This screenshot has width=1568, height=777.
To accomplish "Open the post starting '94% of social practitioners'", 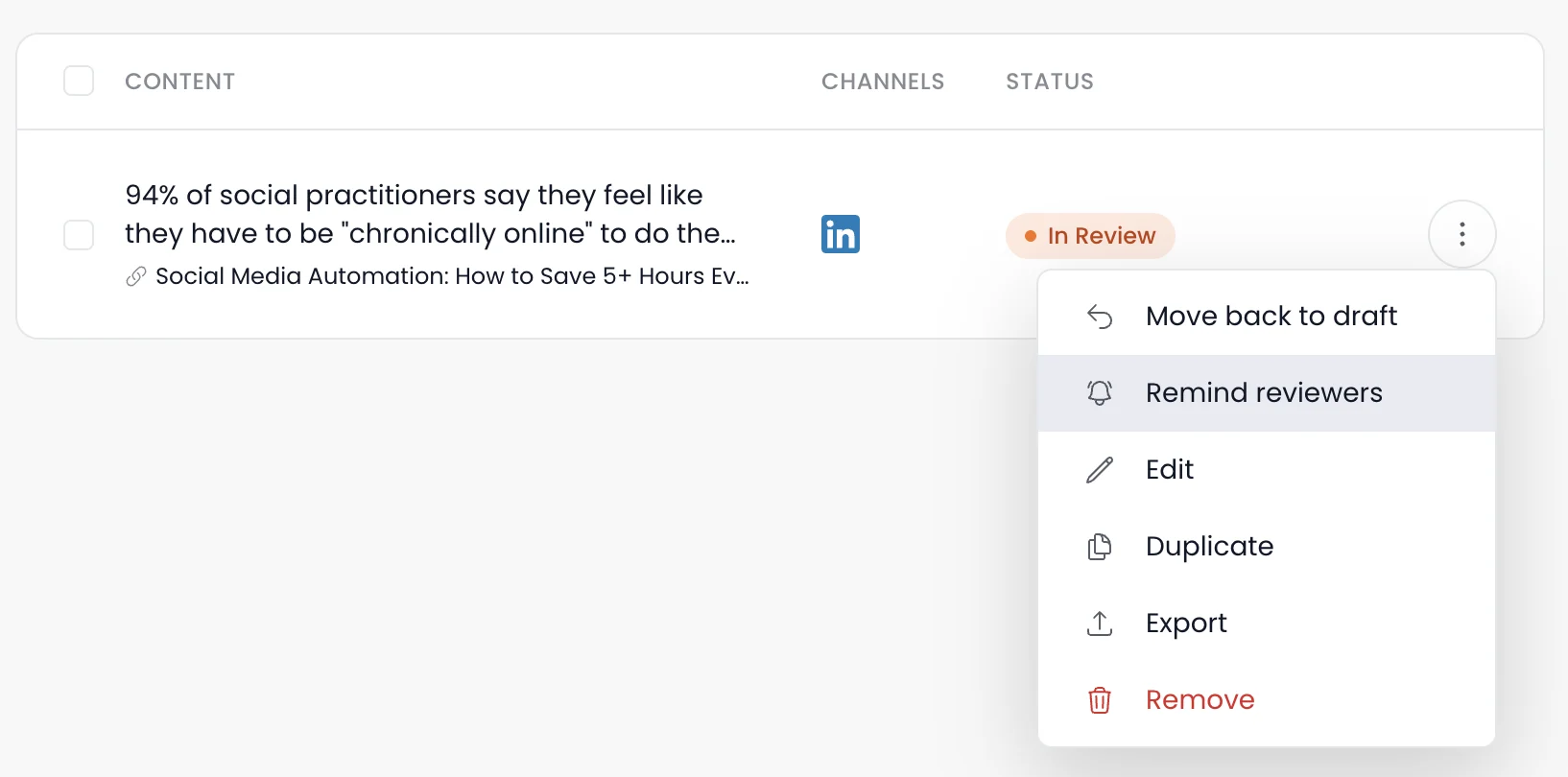I will click(x=431, y=214).
